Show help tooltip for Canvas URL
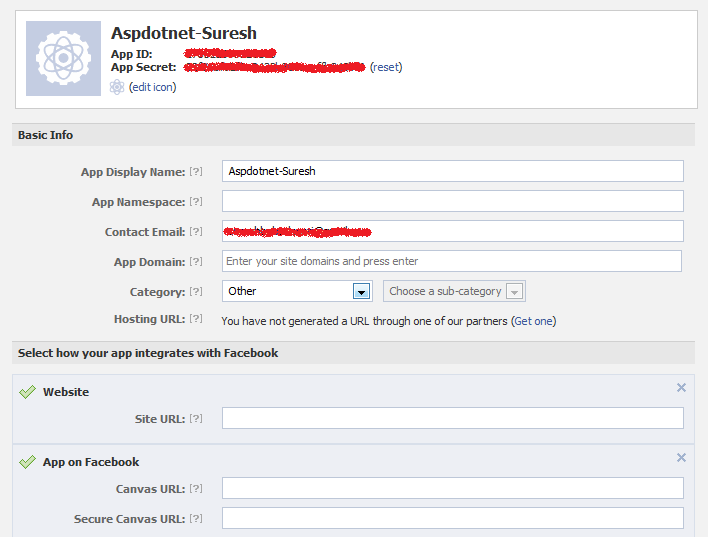The image size is (708, 537). [196, 489]
